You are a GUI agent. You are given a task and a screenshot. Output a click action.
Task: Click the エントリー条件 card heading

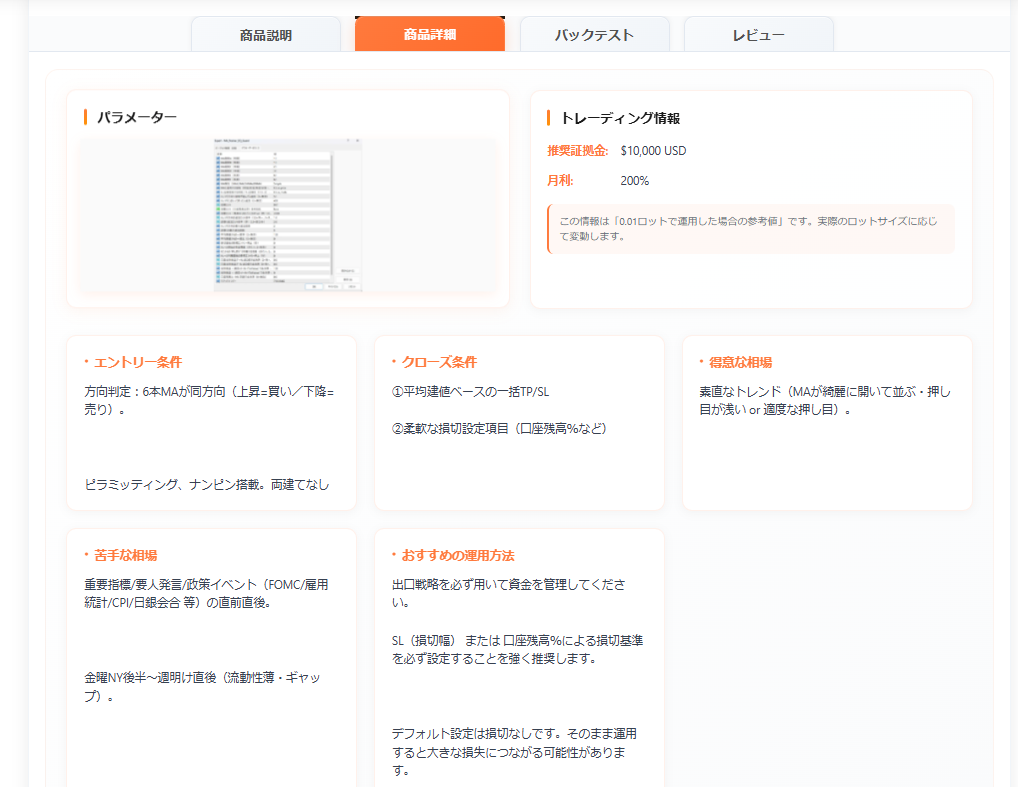click(x=138, y=362)
